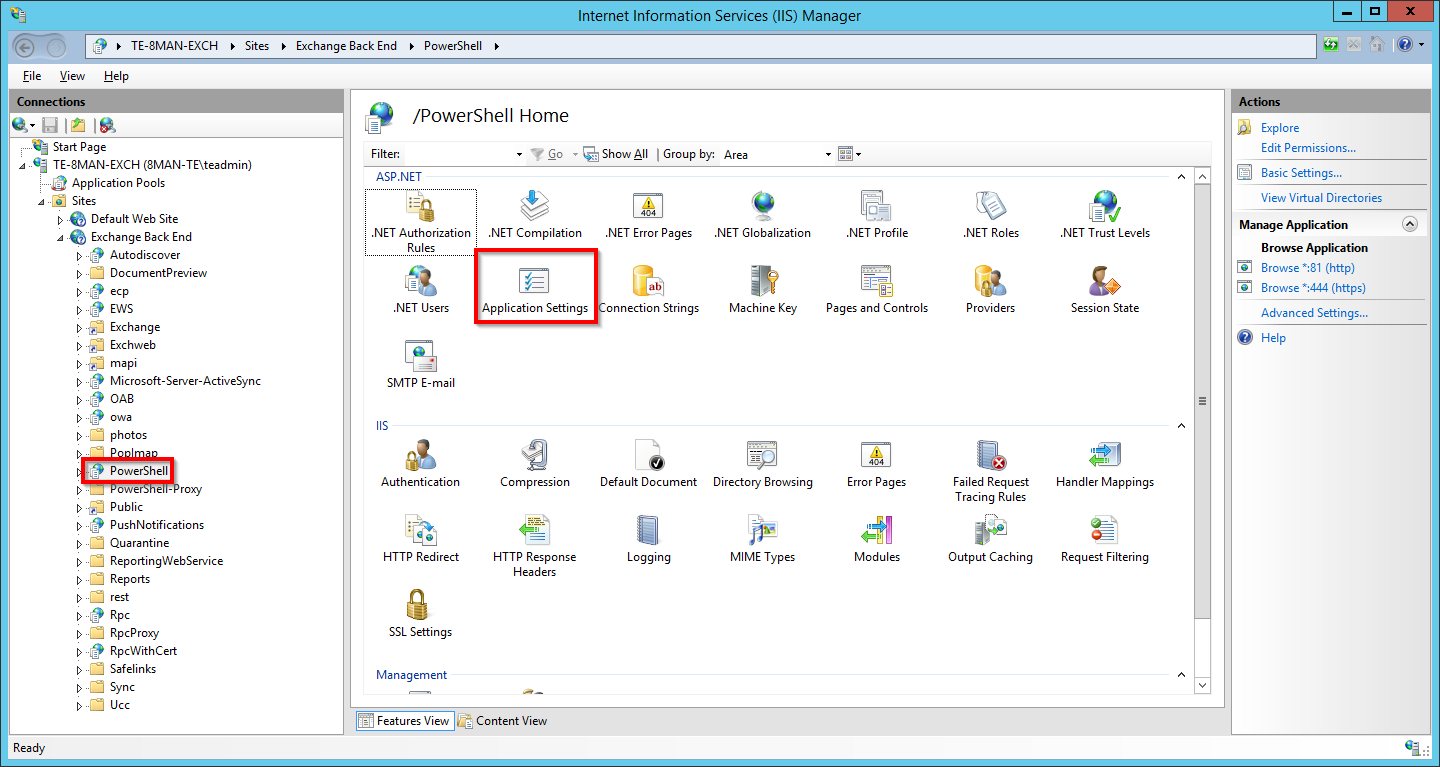Collapse the ASP.NET group section

pyautogui.click(x=1181, y=176)
